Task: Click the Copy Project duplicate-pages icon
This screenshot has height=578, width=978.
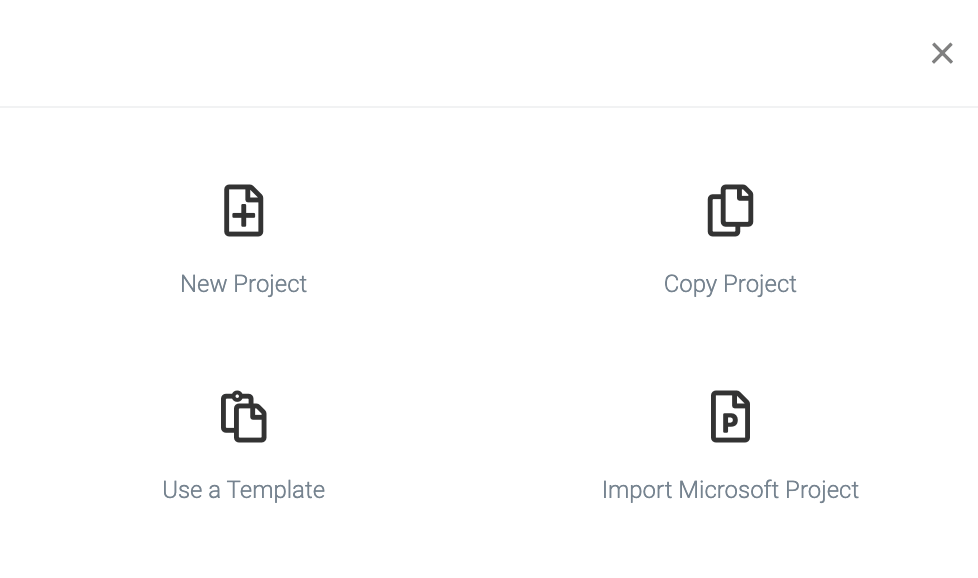Action: tap(730, 210)
